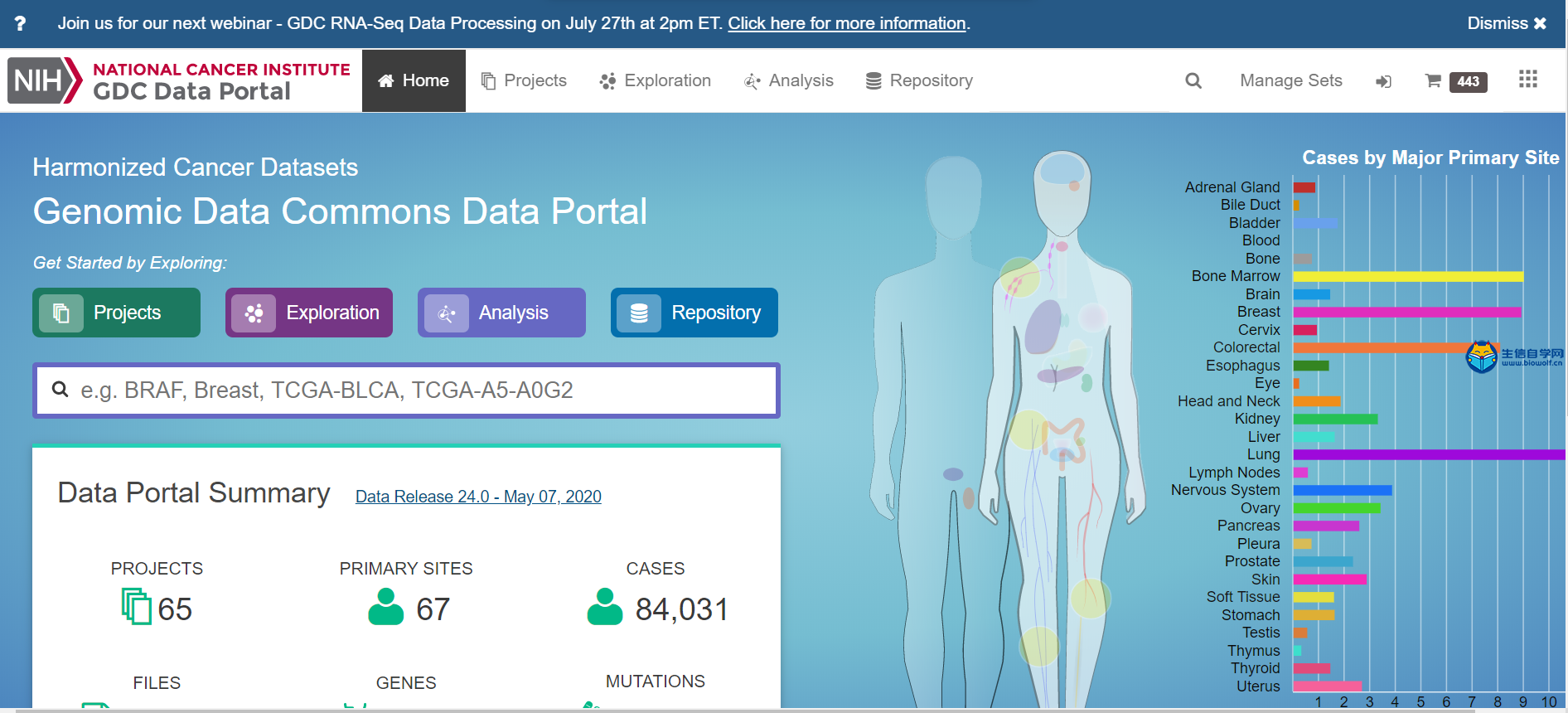The width and height of the screenshot is (1568, 713).
Task: Click the intestine region on human body
Action: 1064,439
